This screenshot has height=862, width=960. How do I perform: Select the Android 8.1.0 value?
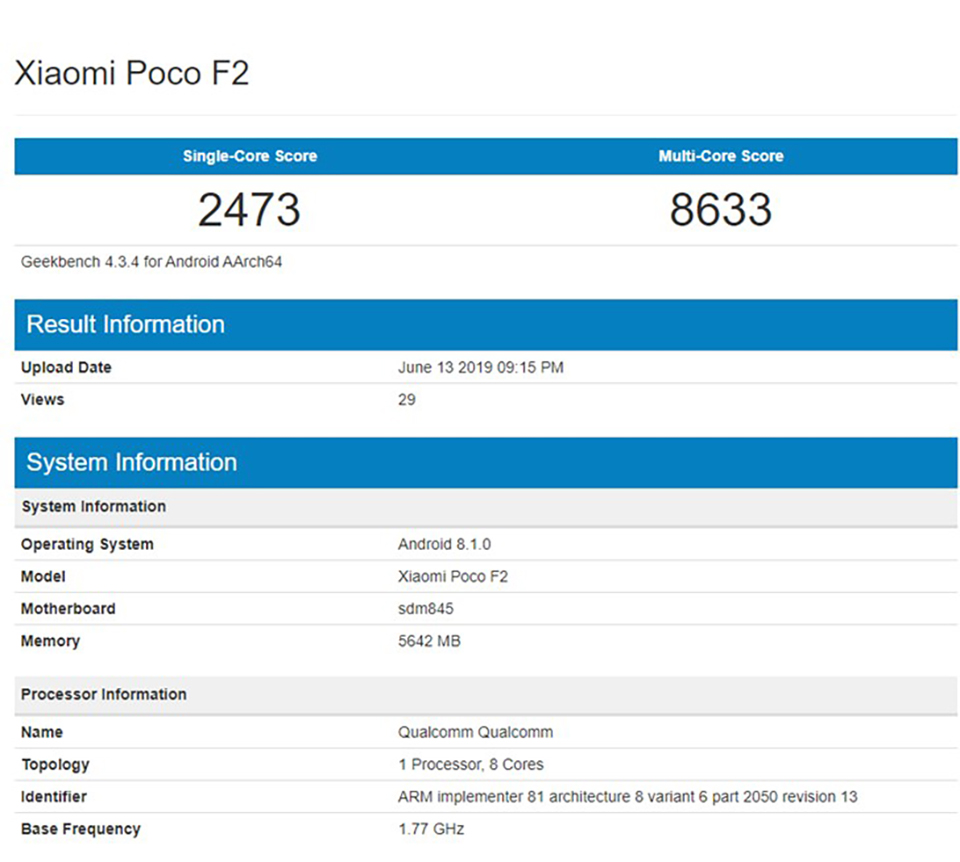pos(444,544)
